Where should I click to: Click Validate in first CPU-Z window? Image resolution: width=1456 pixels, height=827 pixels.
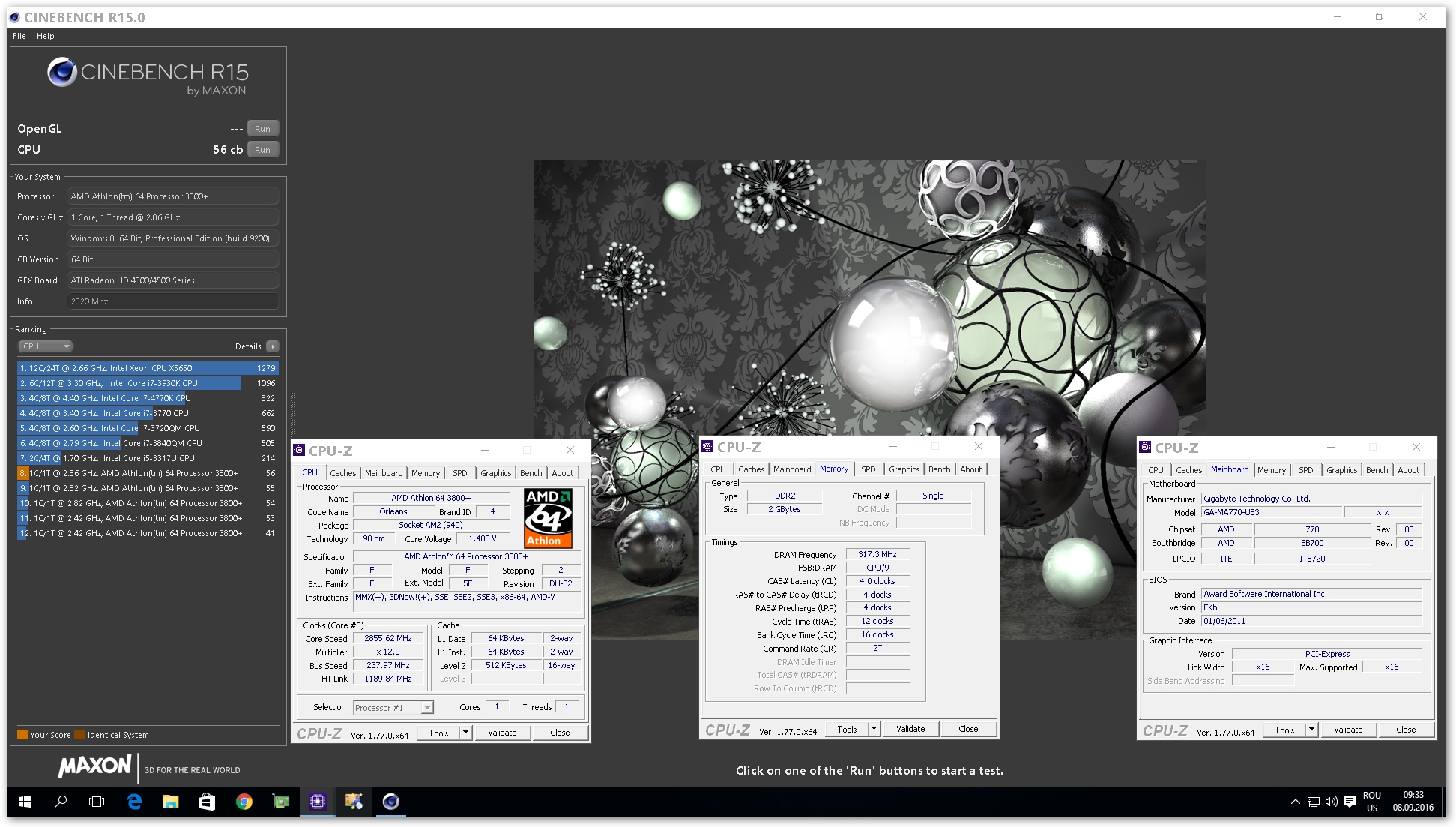(502, 733)
